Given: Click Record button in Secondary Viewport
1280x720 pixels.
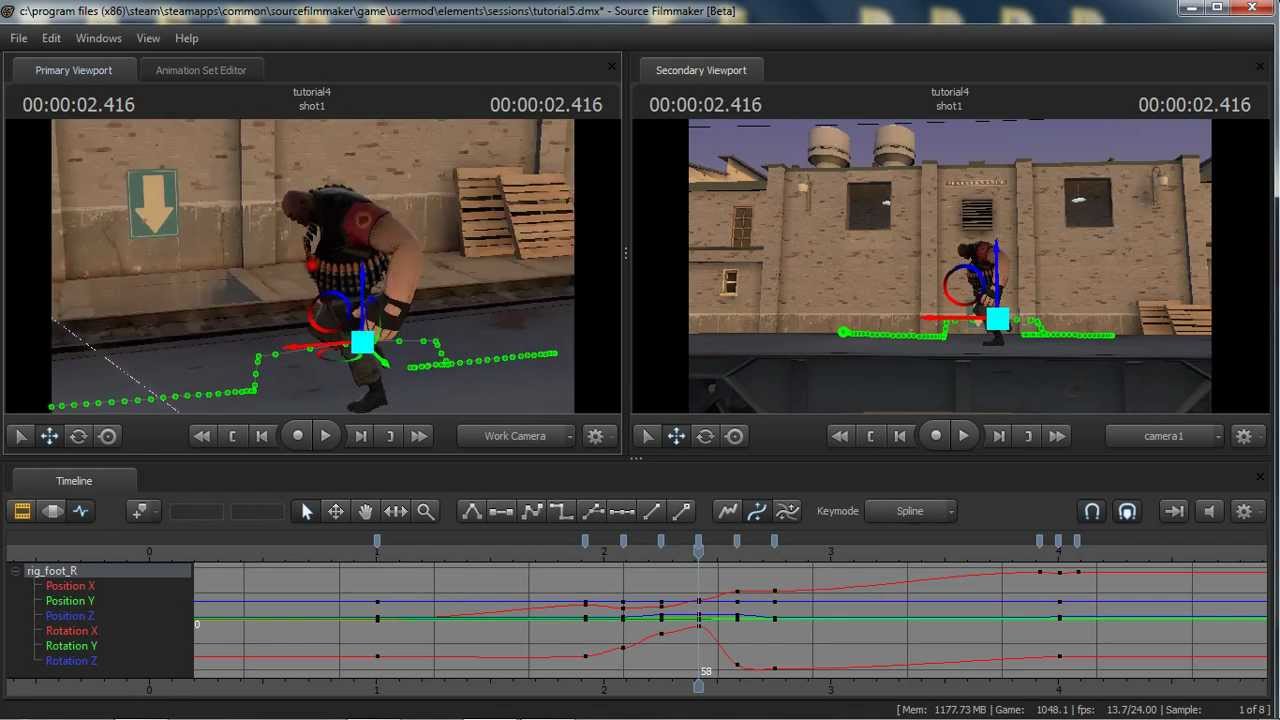Looking at the screenshot, I should pos(935,436).
